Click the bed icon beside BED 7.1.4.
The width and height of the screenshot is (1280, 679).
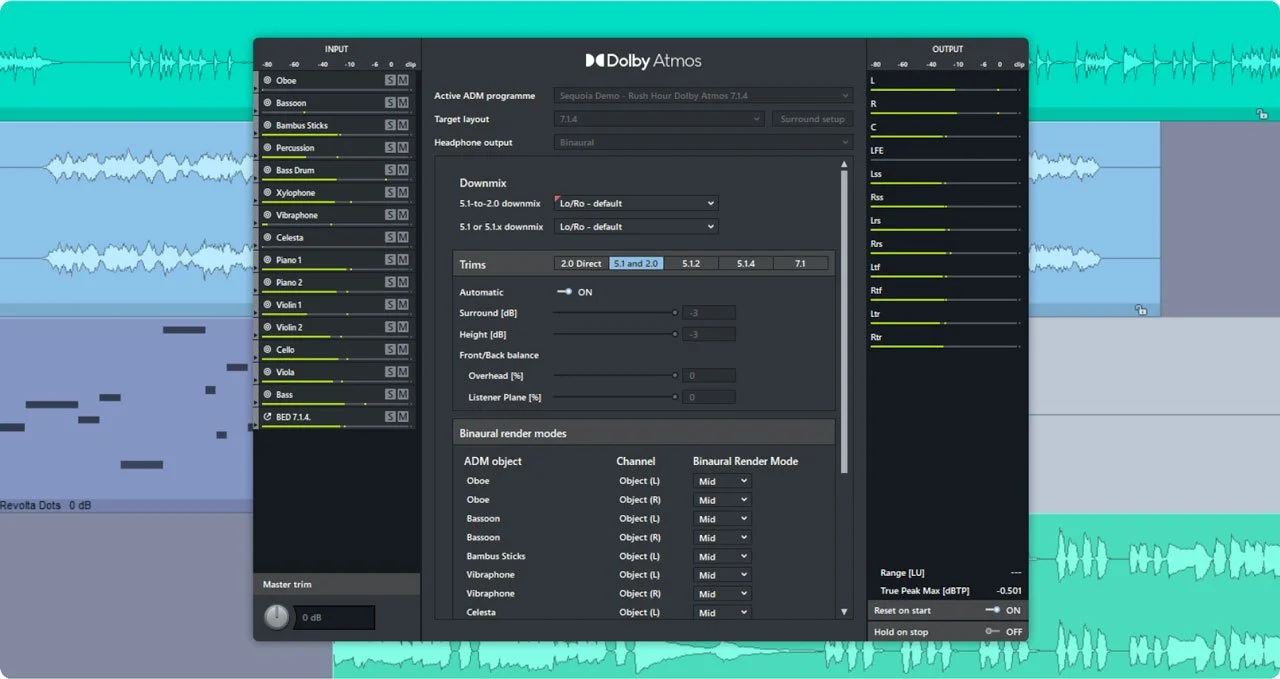pos(267,417)
